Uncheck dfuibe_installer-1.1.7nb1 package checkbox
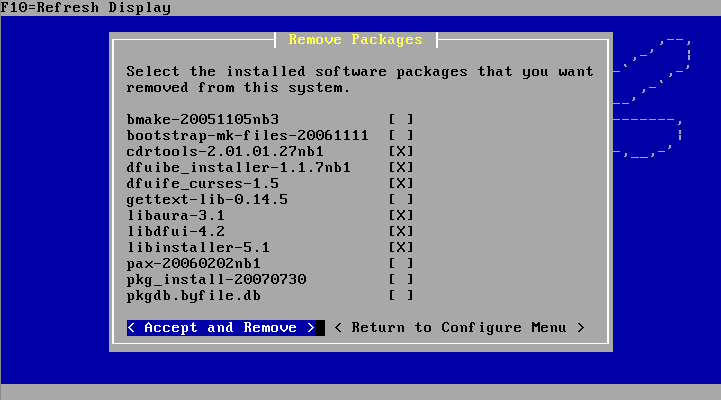The height and width of the screenshot is (400, 721). (401, 167)
